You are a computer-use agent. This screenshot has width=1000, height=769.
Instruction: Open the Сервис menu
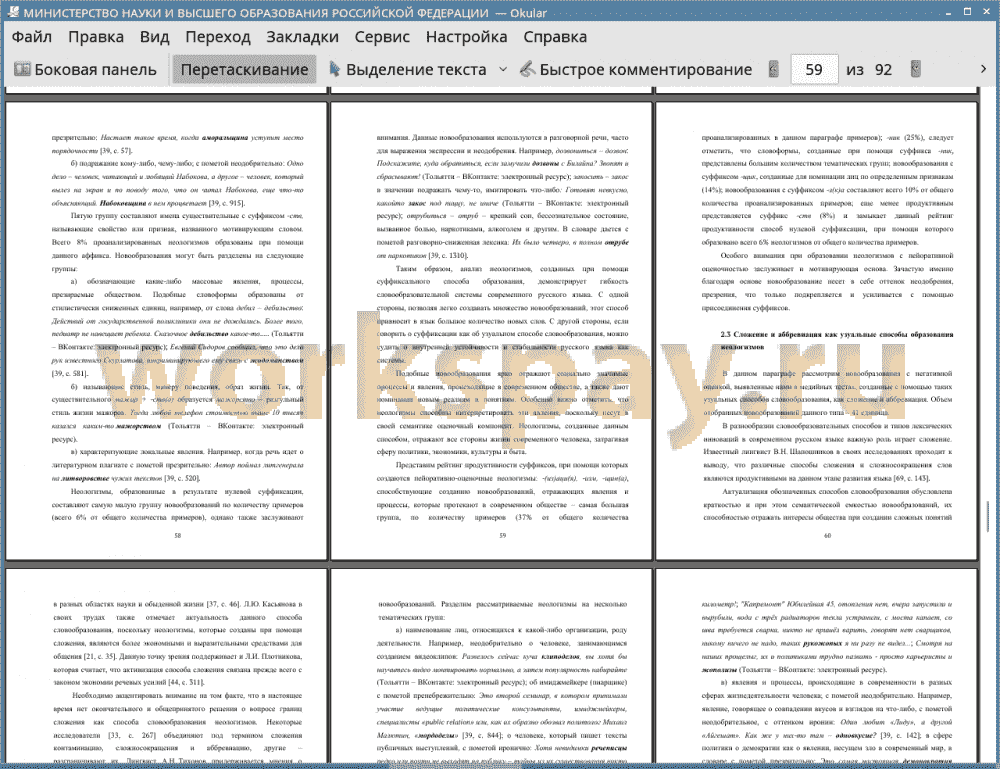(382, 37)
